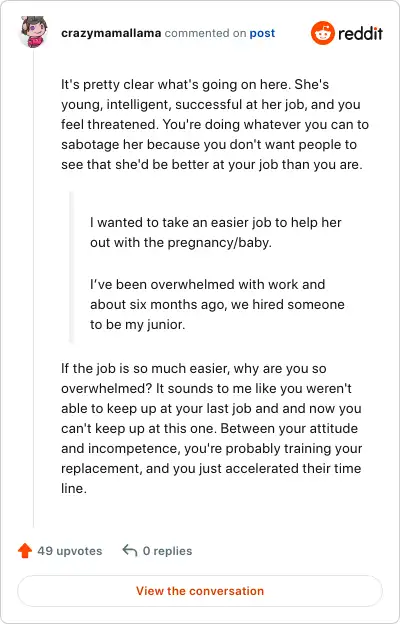Viewport: 400px width, 624px height.
Task: Click the gray blockquote bar beside the quote
Action: (x=72, y=267)
